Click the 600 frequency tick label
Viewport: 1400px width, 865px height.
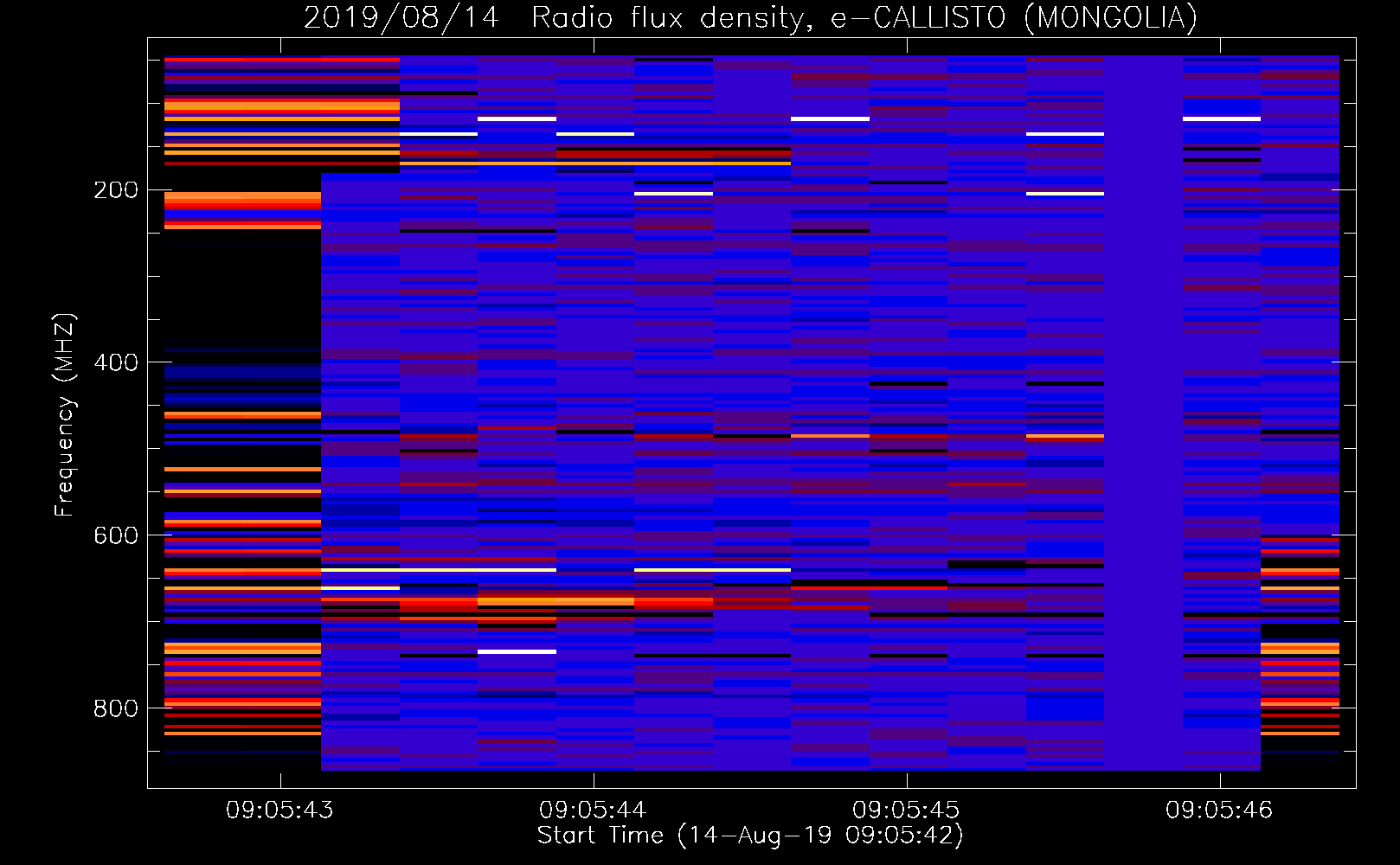116,535
